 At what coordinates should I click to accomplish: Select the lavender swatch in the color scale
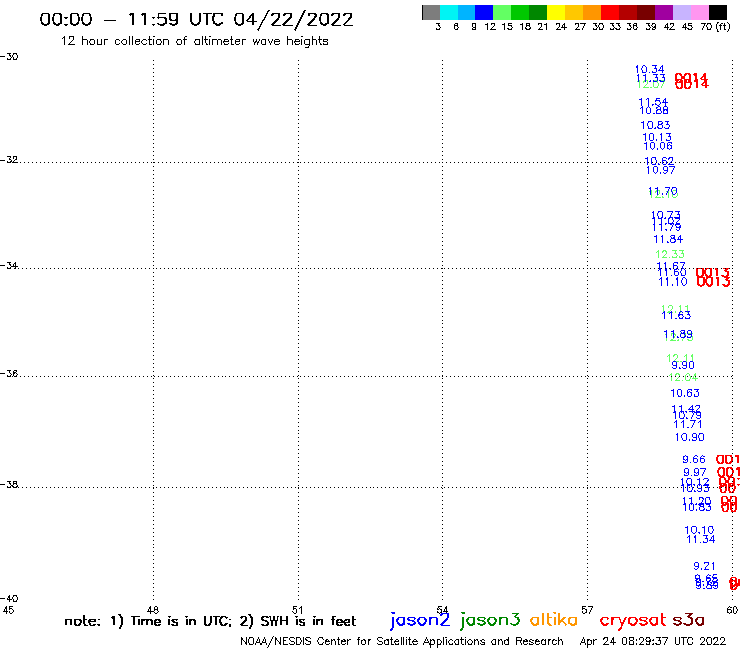[x=681, y=12]
